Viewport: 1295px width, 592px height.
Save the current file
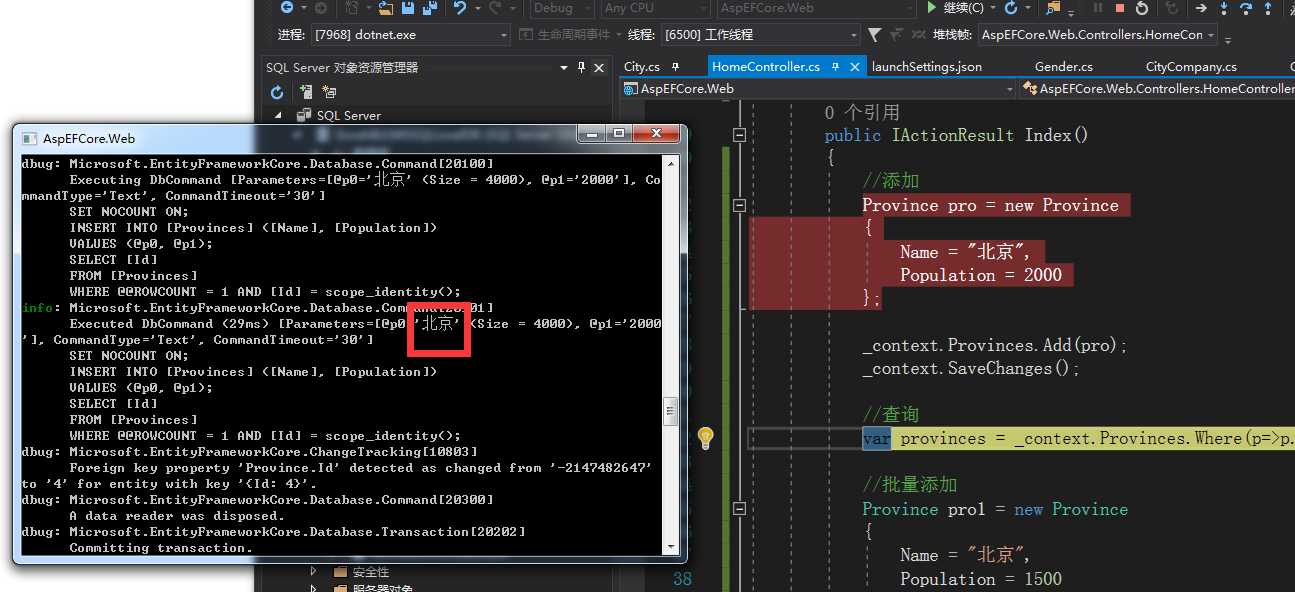coord(408,8)
